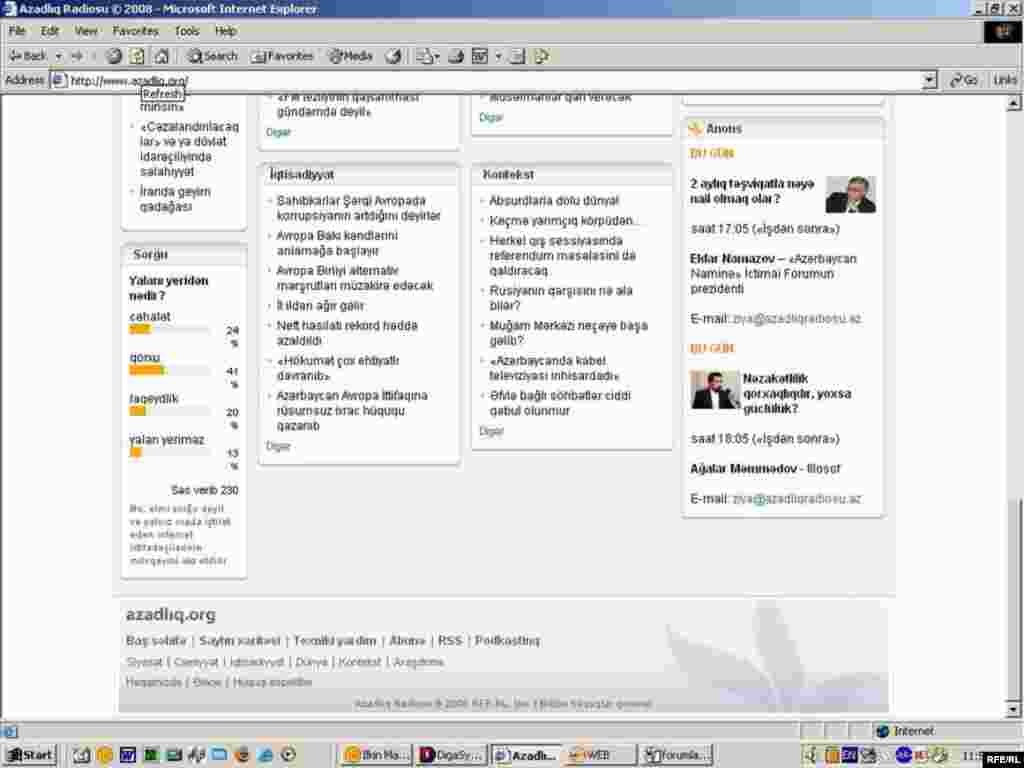This screenshot has height=768, width=1024.
Task: Print the current page
Action: pyautogui.click(x=456, y=56)
